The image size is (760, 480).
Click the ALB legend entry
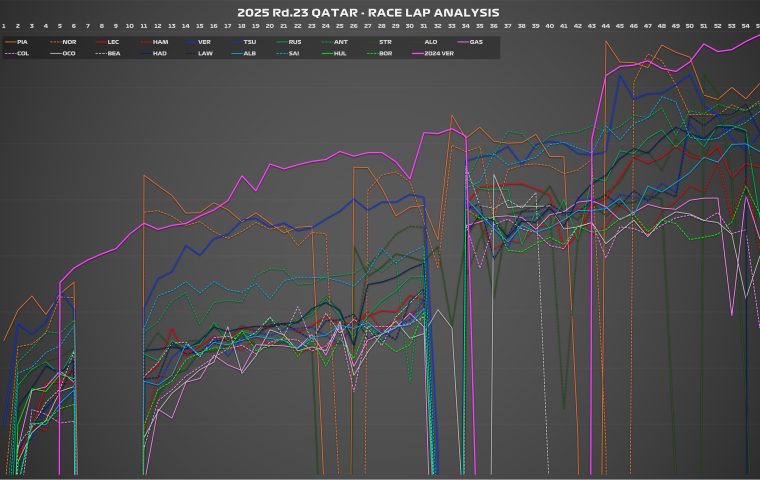250,52
